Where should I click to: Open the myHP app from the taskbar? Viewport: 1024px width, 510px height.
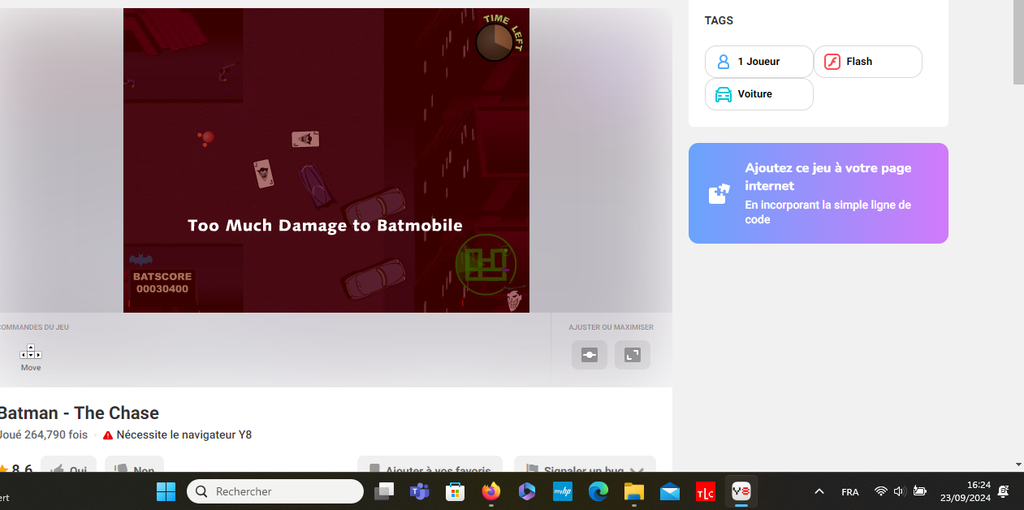pyautogui.click(x=562, y=491)
